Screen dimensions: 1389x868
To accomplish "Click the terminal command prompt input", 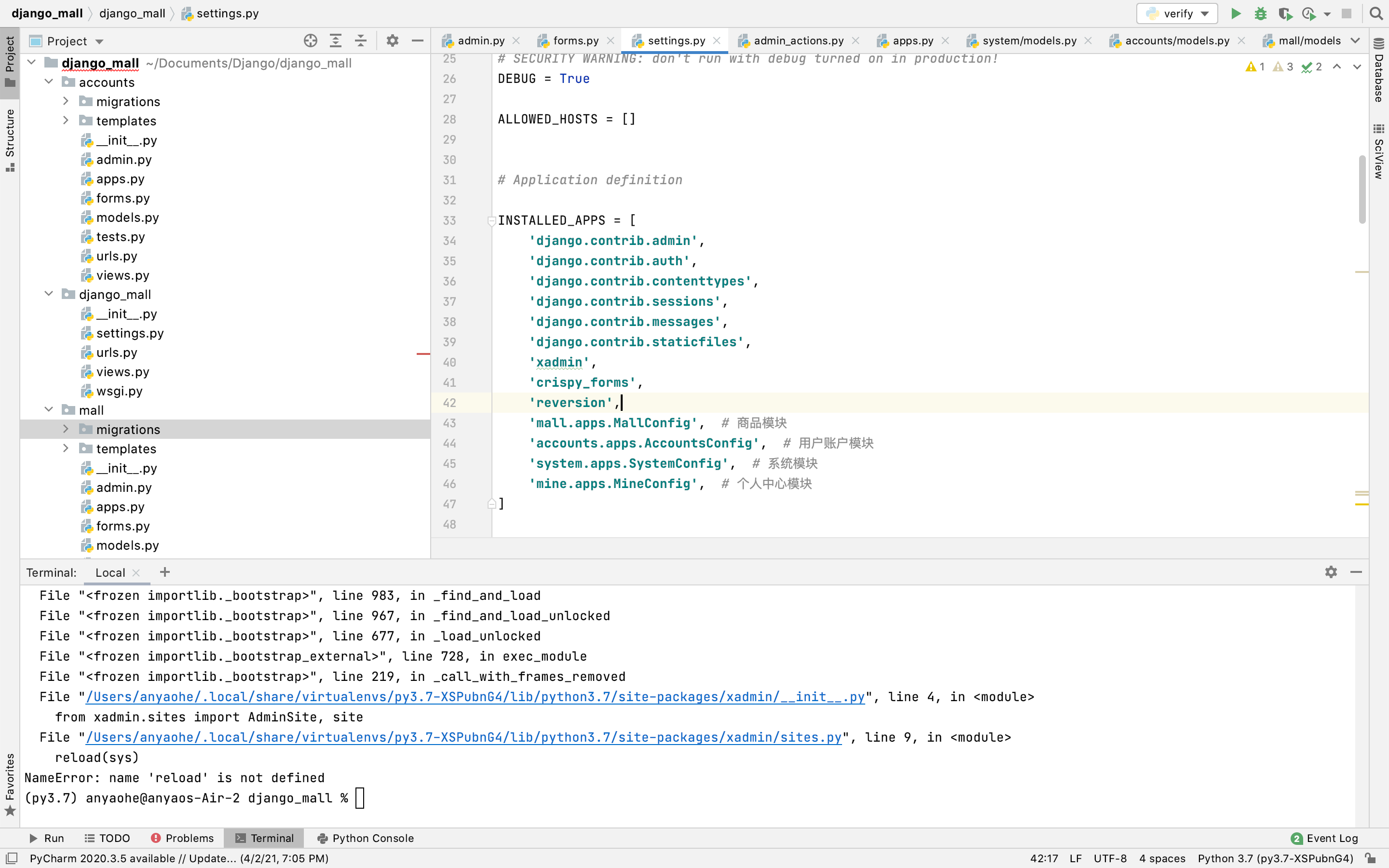I will 360,798.
